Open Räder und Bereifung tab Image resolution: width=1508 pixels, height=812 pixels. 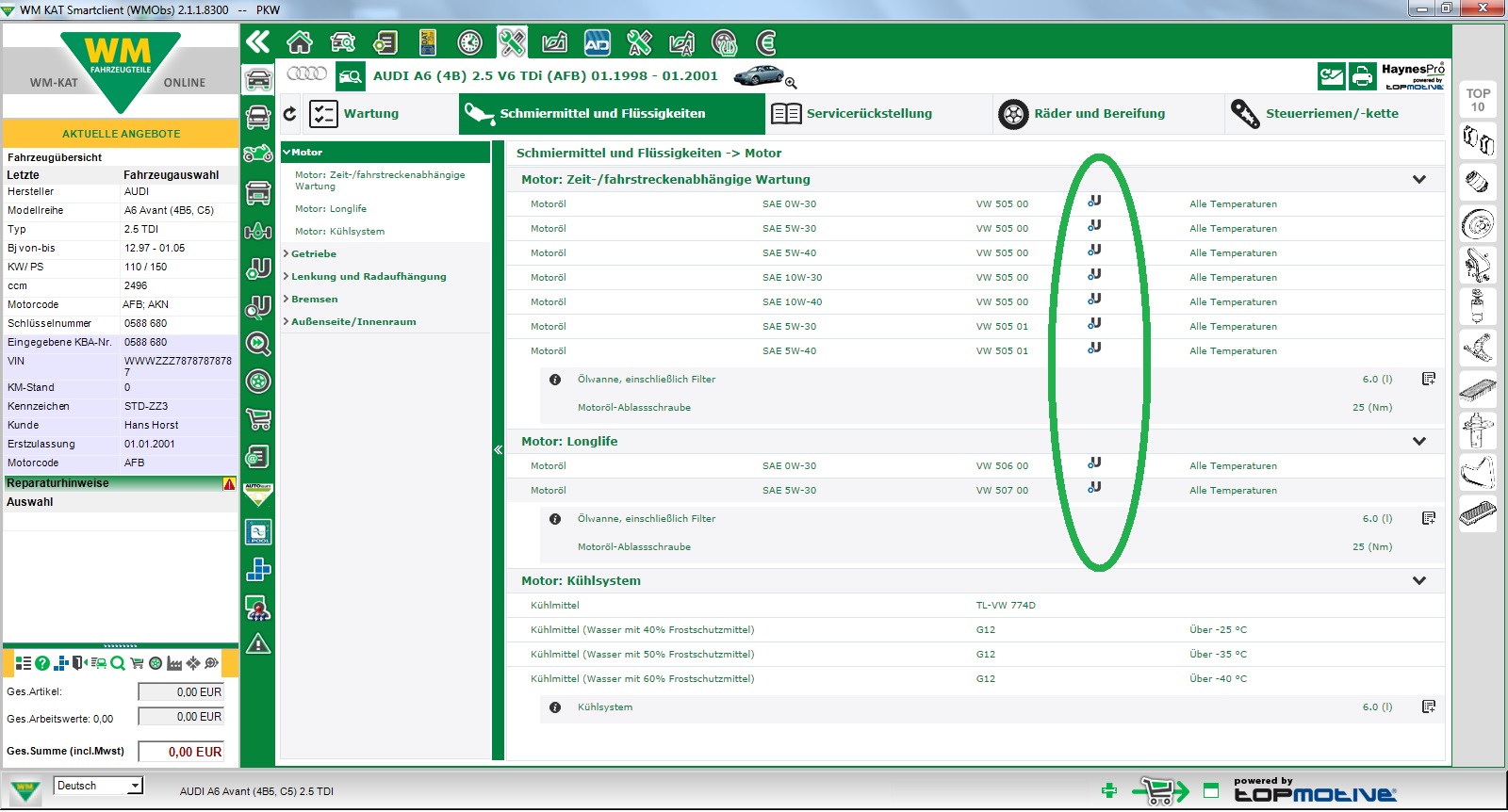(x=1108, y=114)
